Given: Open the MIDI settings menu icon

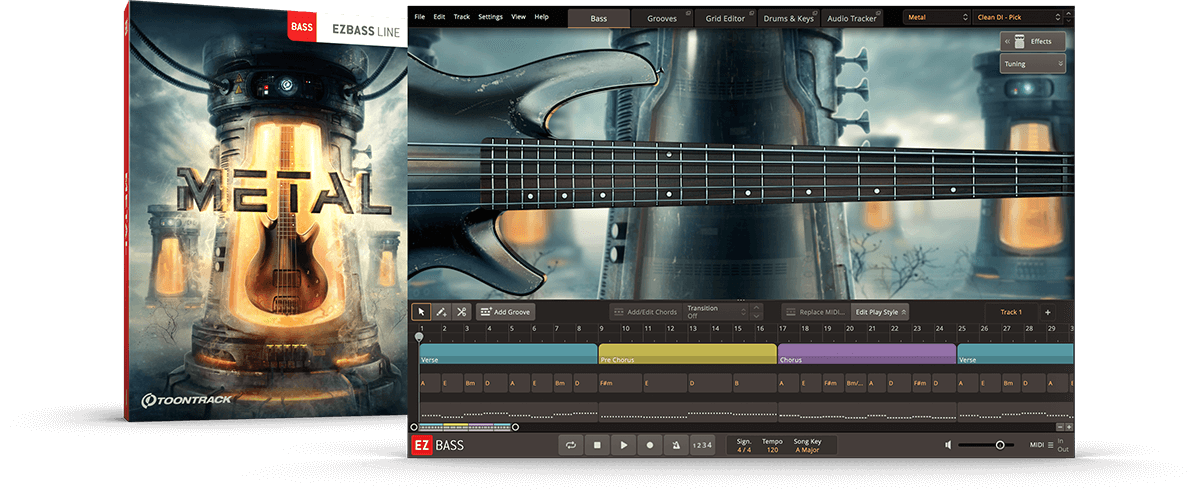Looking at the screenshot, I should click(x=1050, y=445).
